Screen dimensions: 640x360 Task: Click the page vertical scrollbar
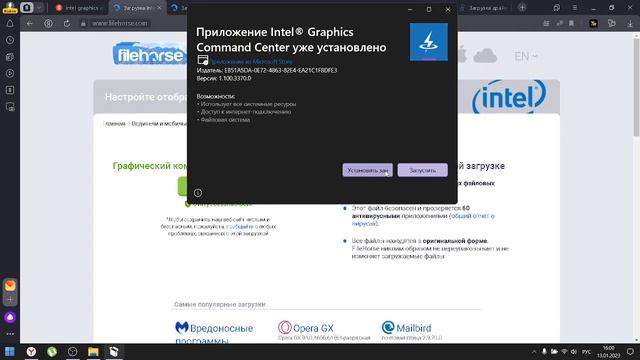click(x=636, y=86)
